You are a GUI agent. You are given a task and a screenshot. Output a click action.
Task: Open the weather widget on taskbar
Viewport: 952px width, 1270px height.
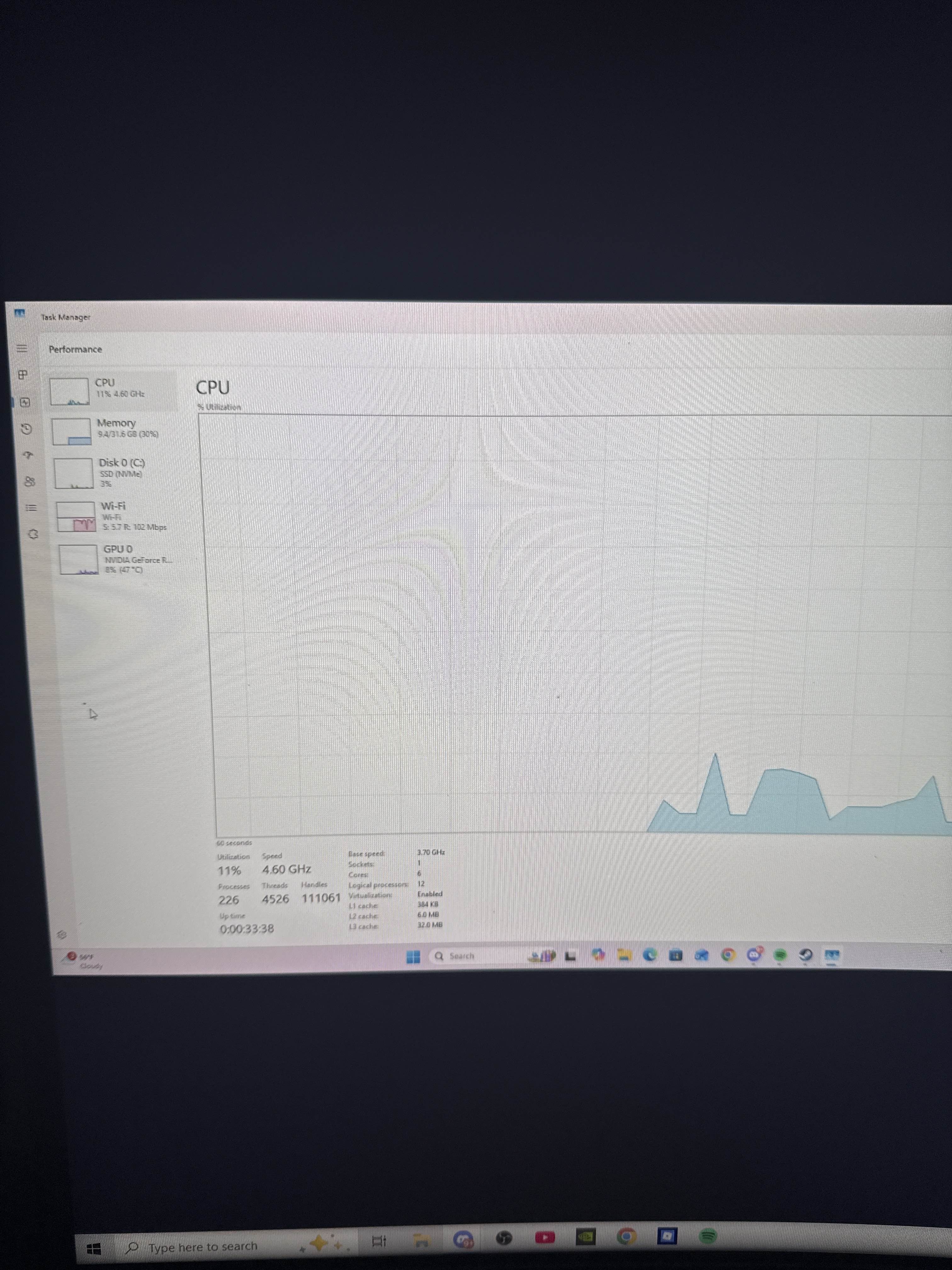click(83, 961)
